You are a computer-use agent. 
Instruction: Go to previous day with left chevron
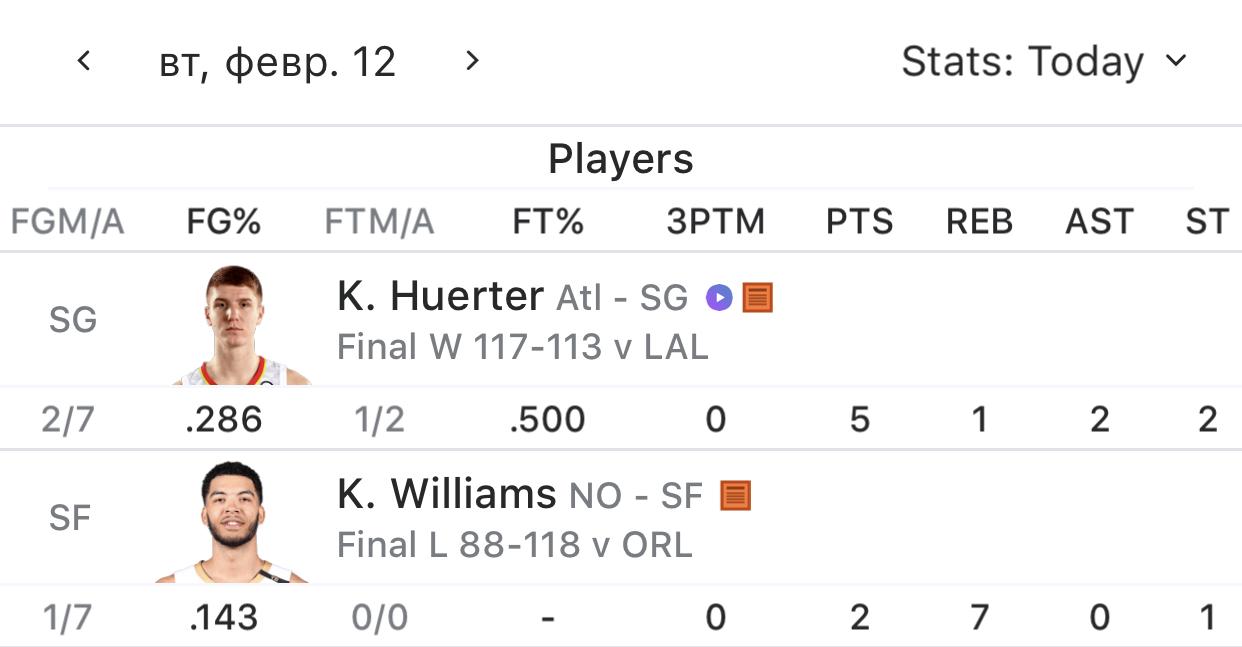84,61
